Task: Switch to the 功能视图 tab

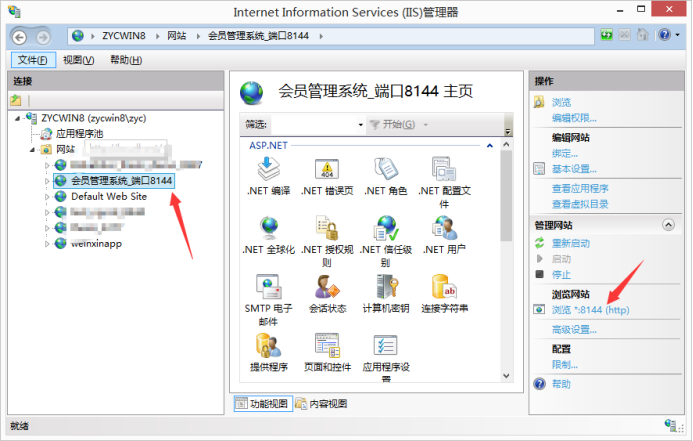Action: coord(263,403)
